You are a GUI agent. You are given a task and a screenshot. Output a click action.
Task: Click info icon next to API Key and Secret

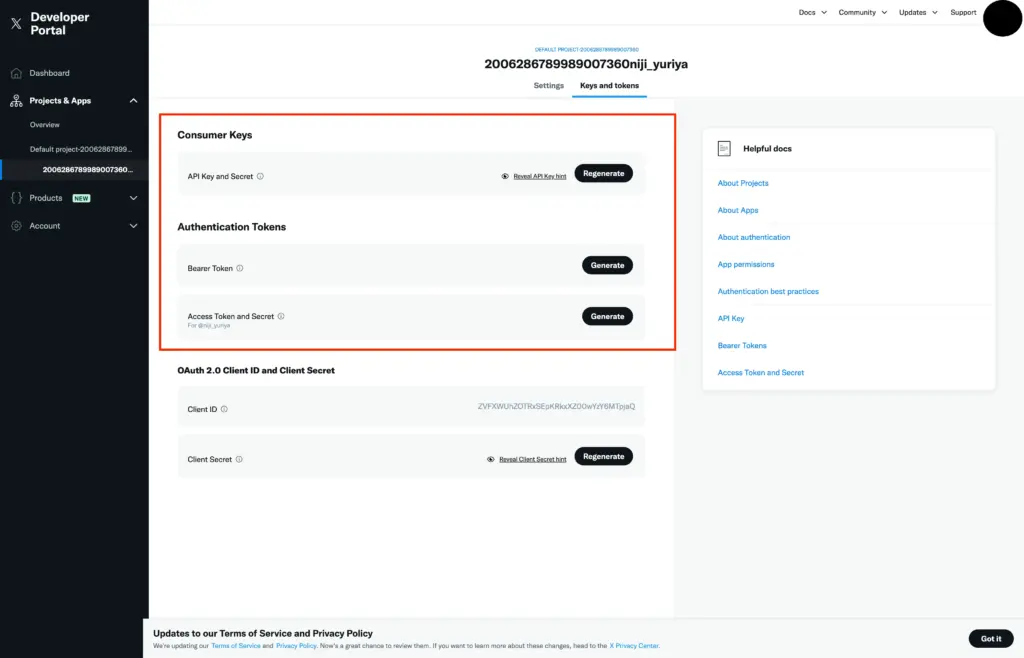260,176
